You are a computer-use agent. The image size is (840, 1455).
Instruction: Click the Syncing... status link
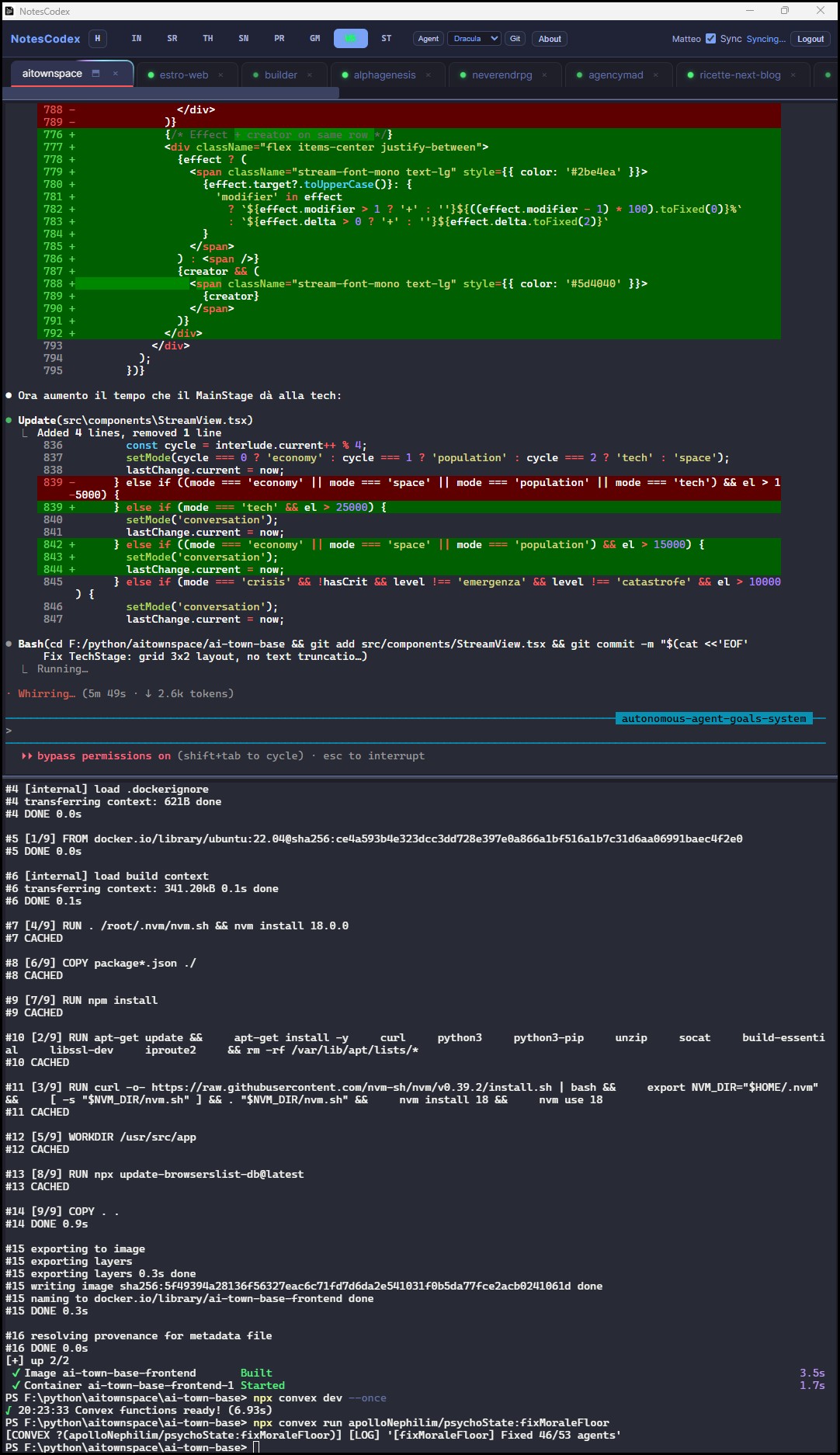[766, 39]
